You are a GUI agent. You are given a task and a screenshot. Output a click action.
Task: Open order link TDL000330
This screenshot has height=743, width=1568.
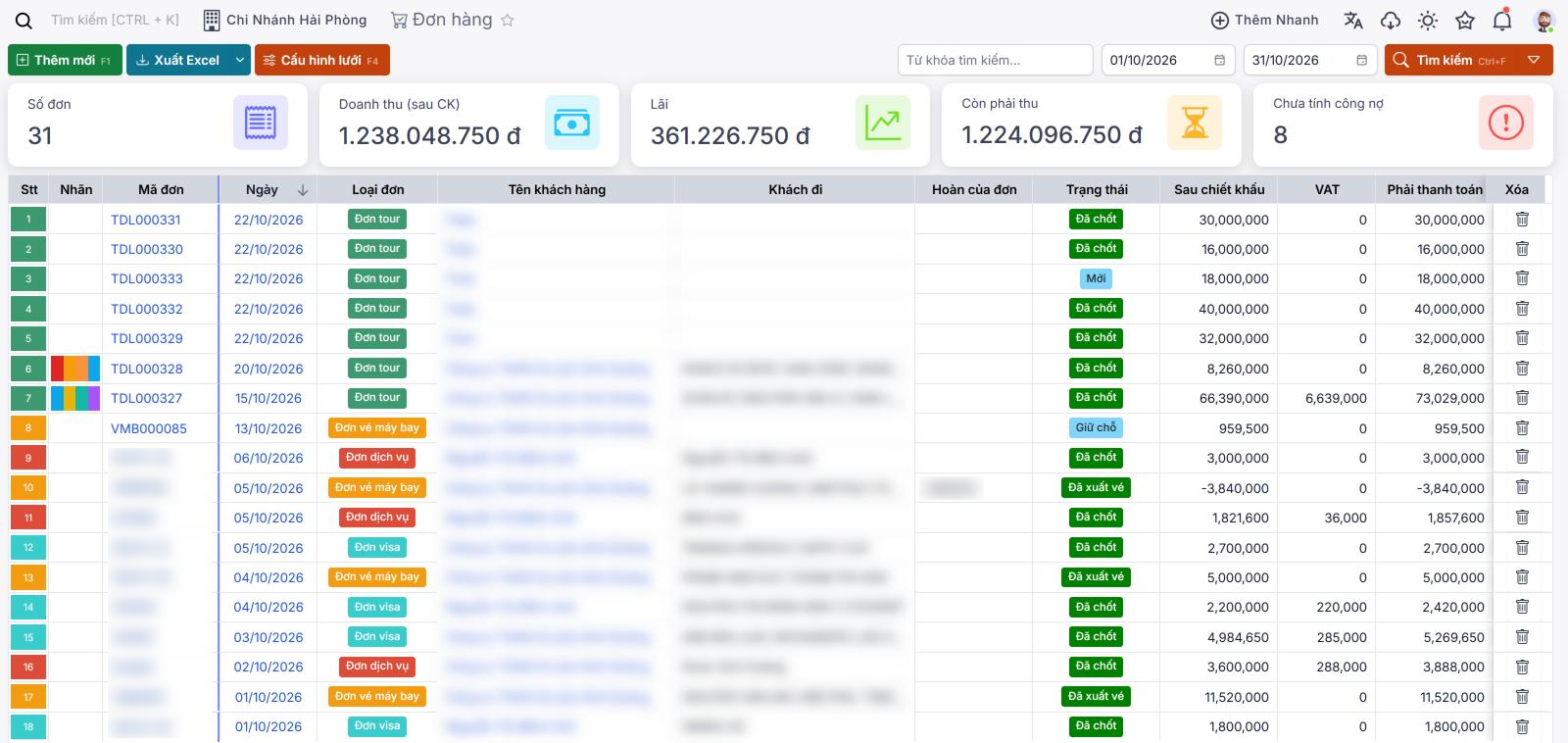(147, 249)
